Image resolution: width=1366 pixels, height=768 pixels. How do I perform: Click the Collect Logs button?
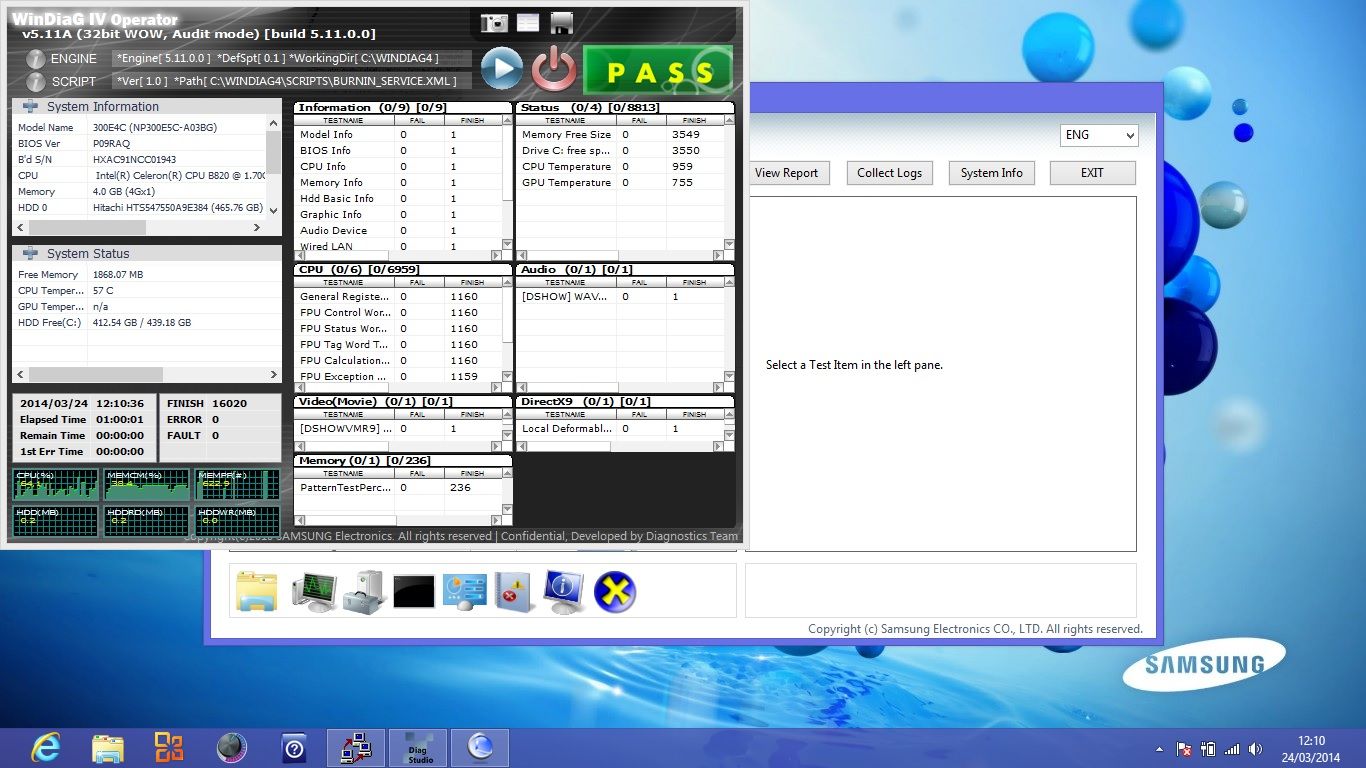pyautogui.click(x=889, y=173)
